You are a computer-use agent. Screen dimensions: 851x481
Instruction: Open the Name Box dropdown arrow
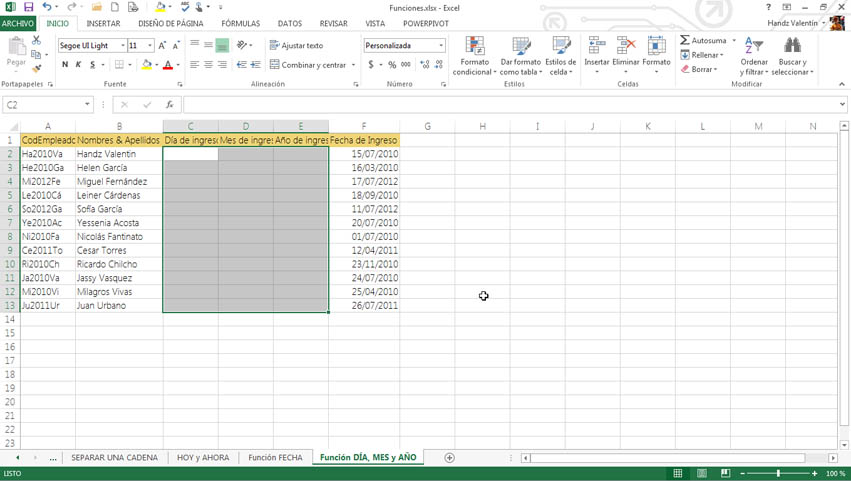(87, 105)
